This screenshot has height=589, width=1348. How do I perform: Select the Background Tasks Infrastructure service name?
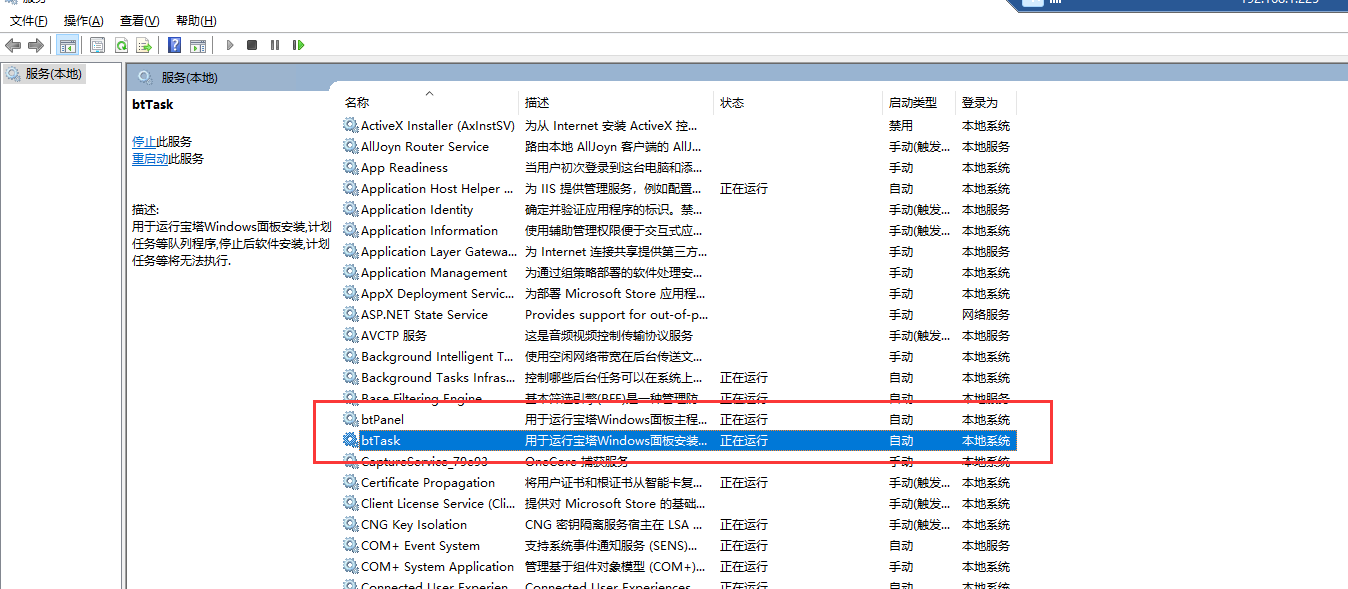437,378
